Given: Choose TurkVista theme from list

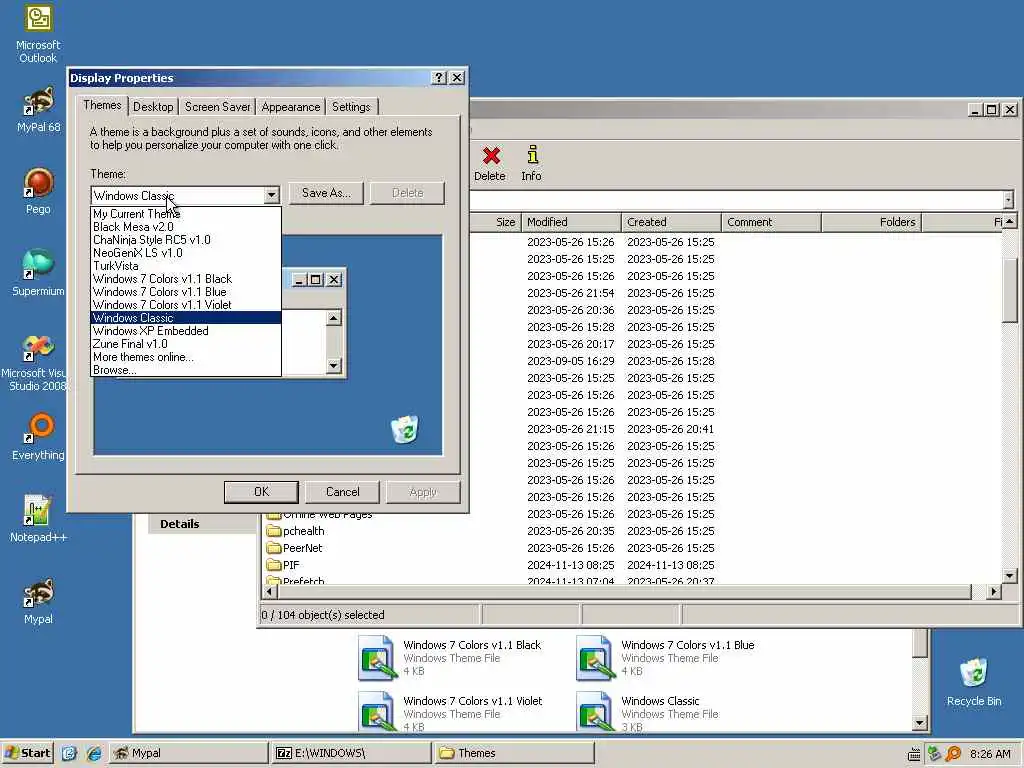Looking at the screenshot, I should [x=185, y=266].
